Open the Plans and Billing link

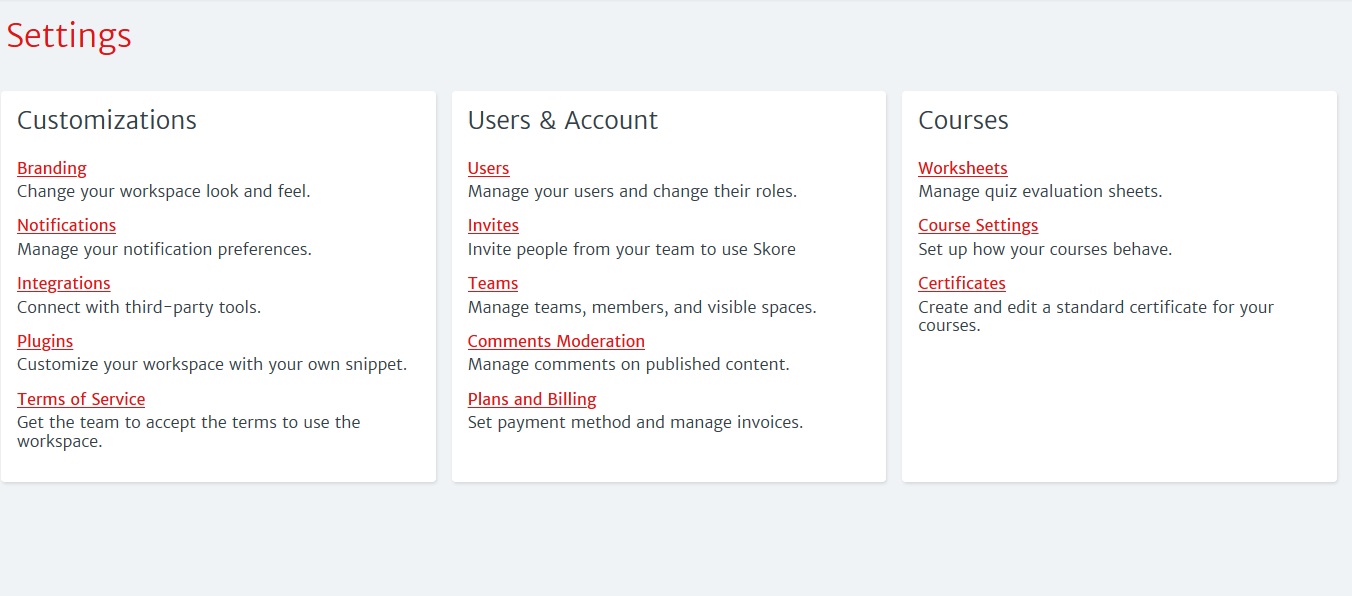pos(532,399)
